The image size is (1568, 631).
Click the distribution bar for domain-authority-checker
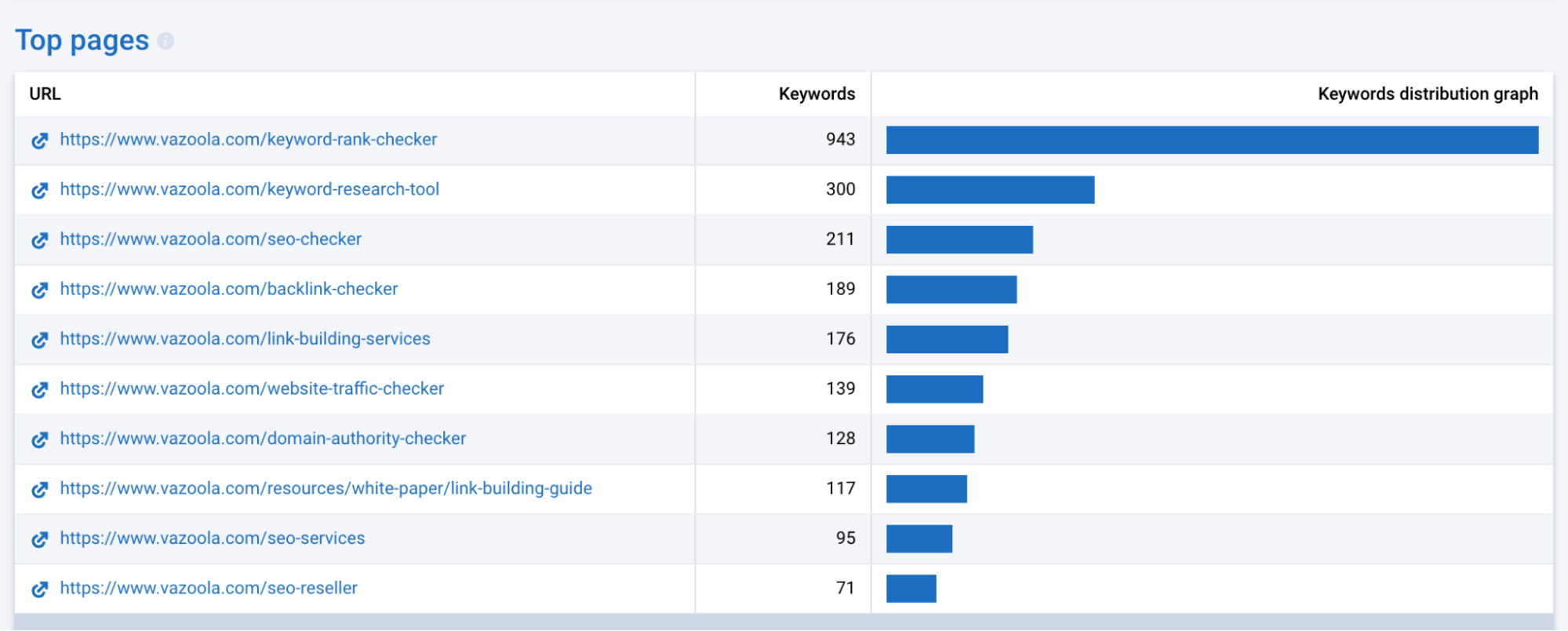(x=930, y=439)
